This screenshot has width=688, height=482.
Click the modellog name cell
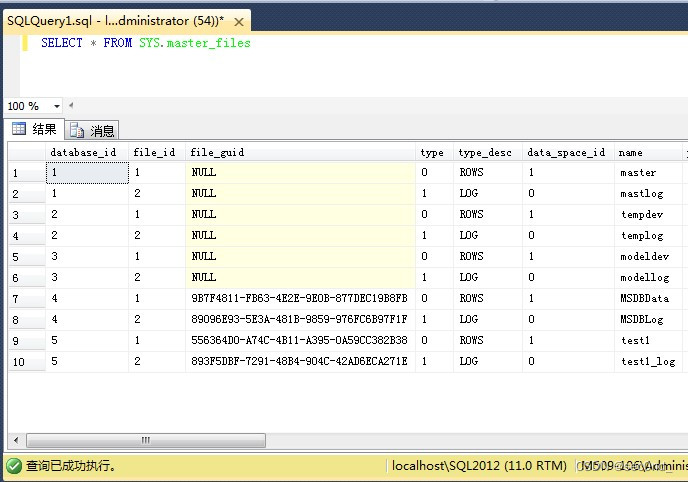(x=649, y=278)
